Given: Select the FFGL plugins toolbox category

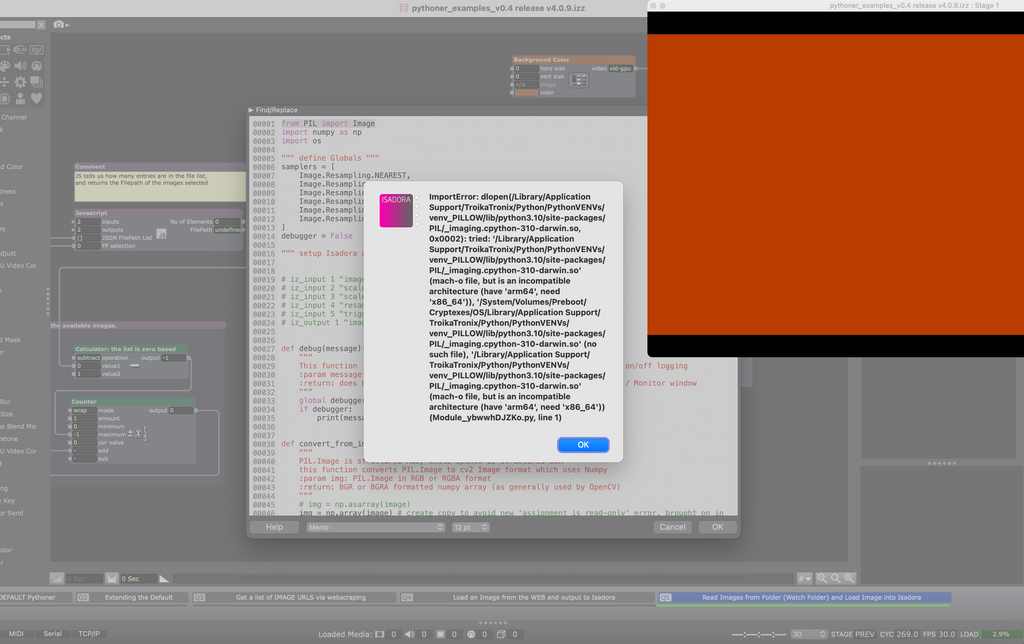Looking at the screenshot, I should [x=37, y=50].
